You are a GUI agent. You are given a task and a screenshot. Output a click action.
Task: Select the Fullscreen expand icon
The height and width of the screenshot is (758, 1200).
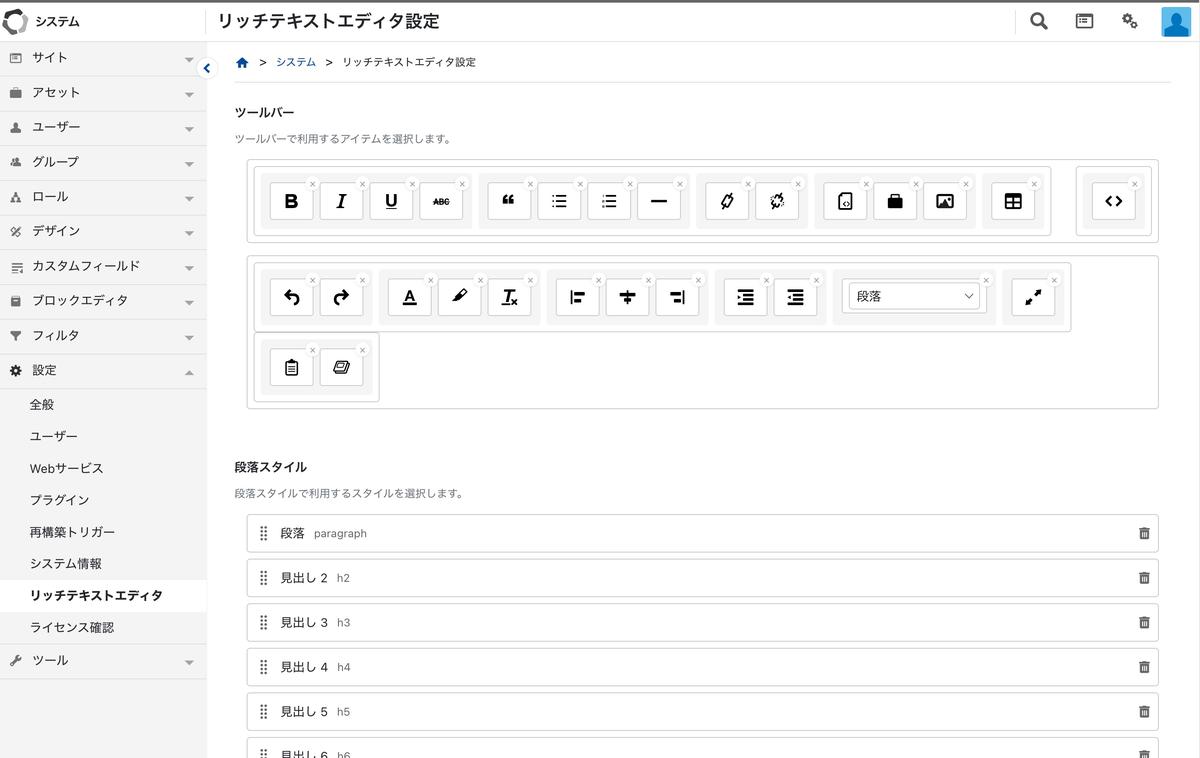tap(1033, 297)
